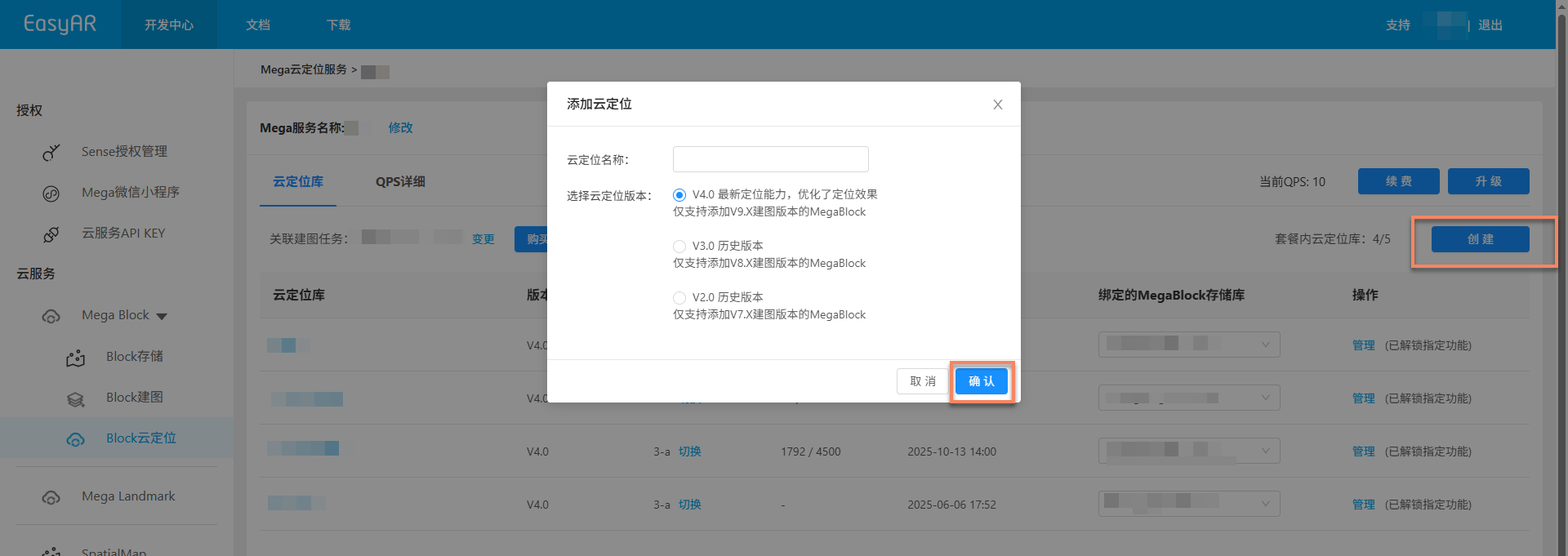1568x556 pixels.
Task: Open 下载 in top navigation
Action: click(x=339, y=24)
